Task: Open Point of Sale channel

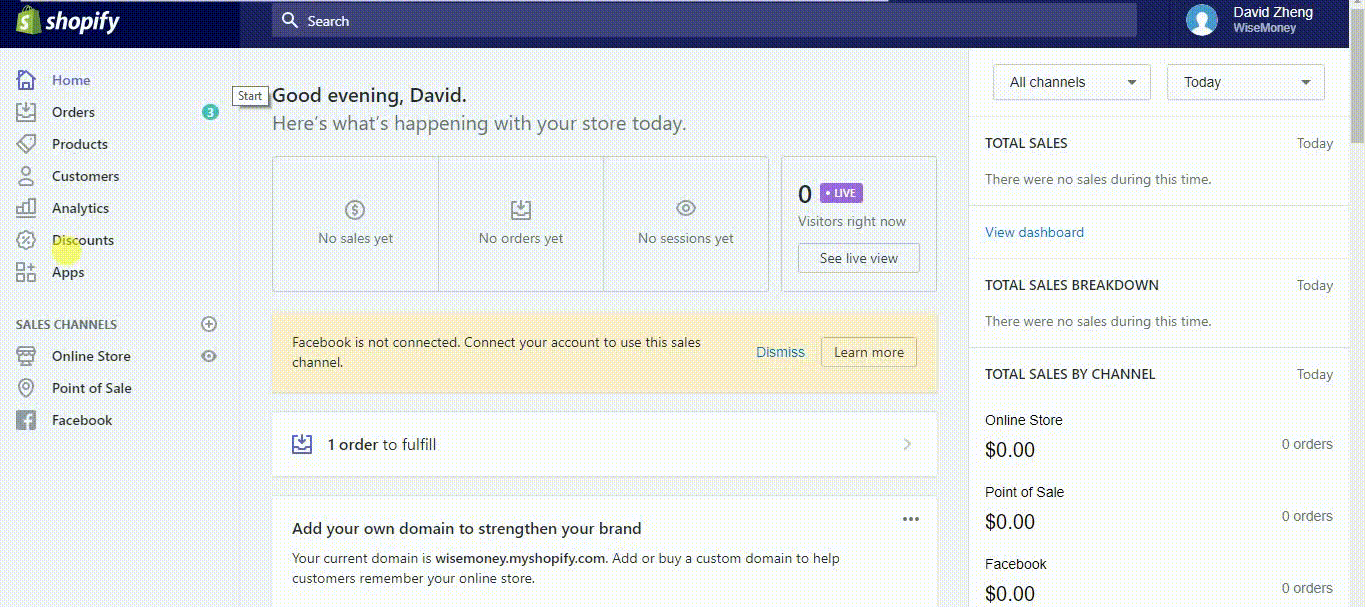Action: pos(92,388)
